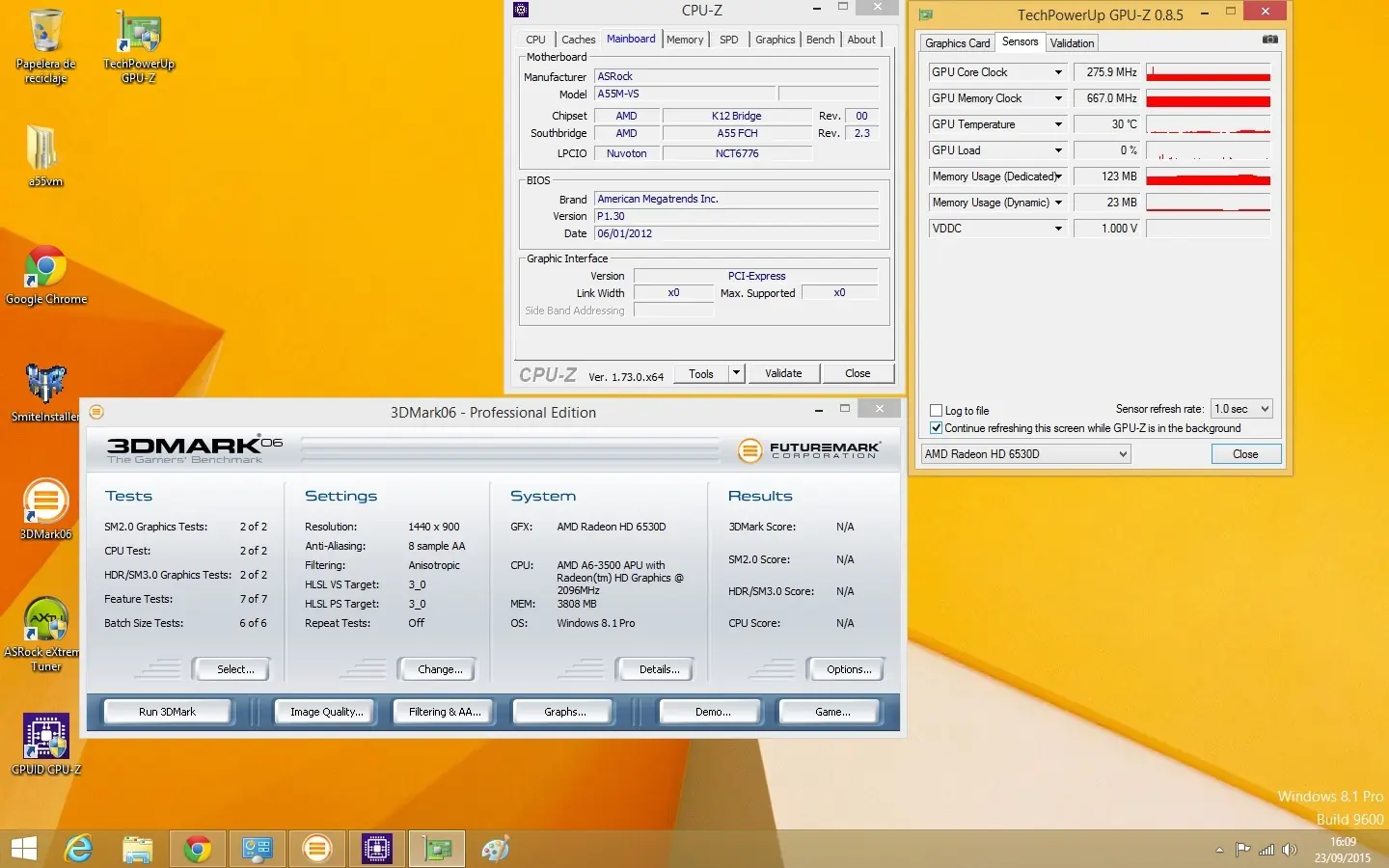Switch to Caches tab in CPU-Z
The image size is (1389, 868).
578,40
